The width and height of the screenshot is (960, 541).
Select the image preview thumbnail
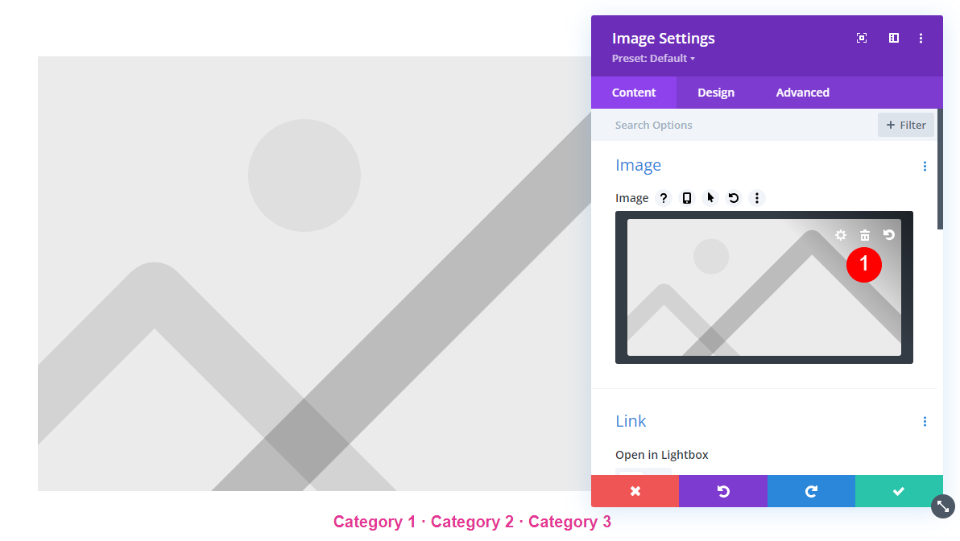coord(763,287)
